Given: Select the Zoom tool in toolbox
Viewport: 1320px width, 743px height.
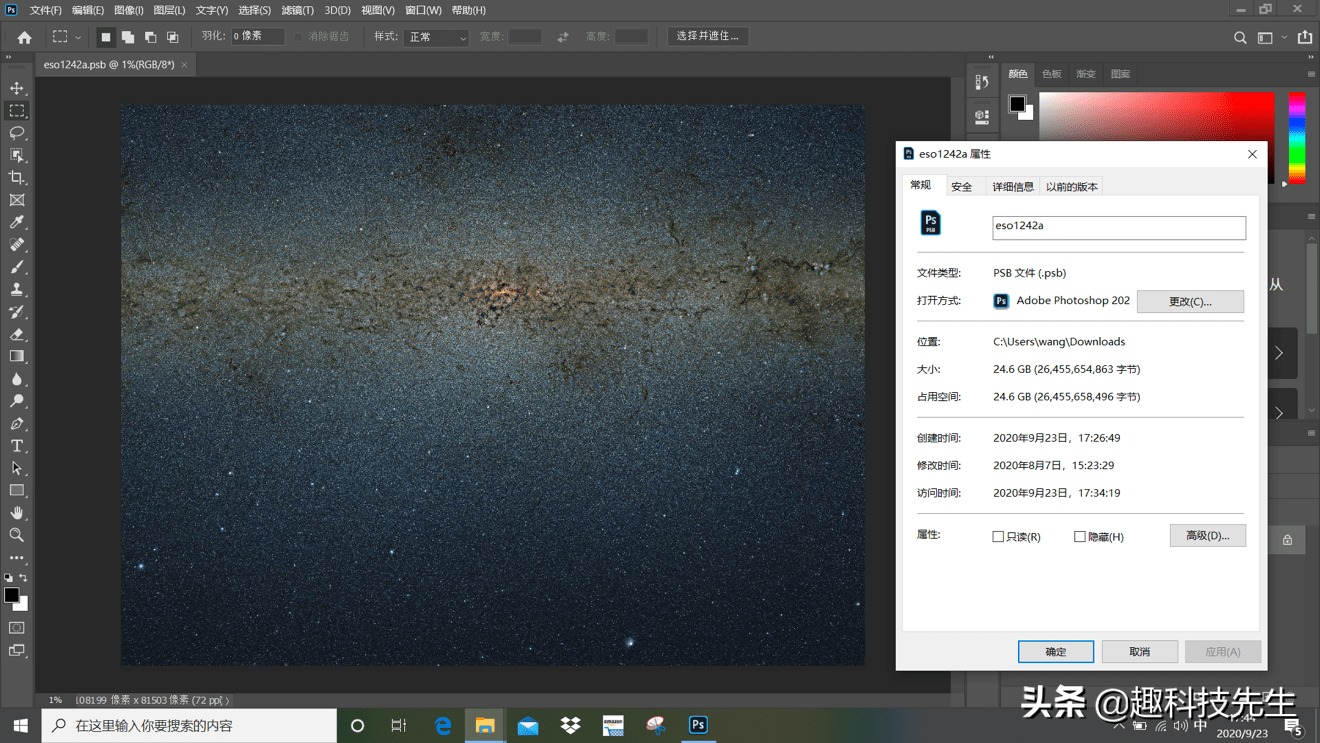Looking at the screenshot, I should (17, 535).
